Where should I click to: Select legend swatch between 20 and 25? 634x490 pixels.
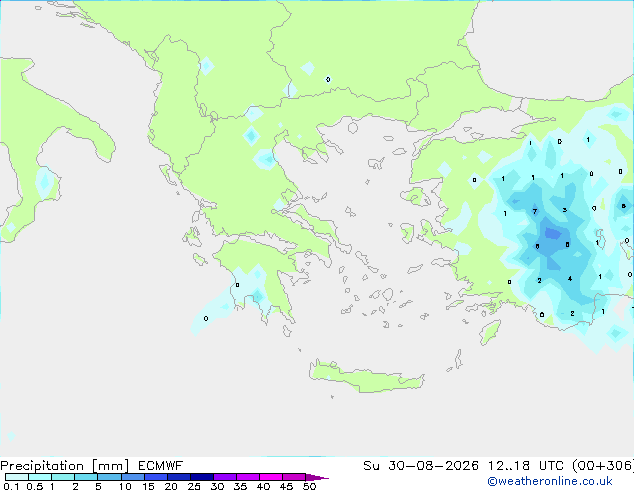178,477
